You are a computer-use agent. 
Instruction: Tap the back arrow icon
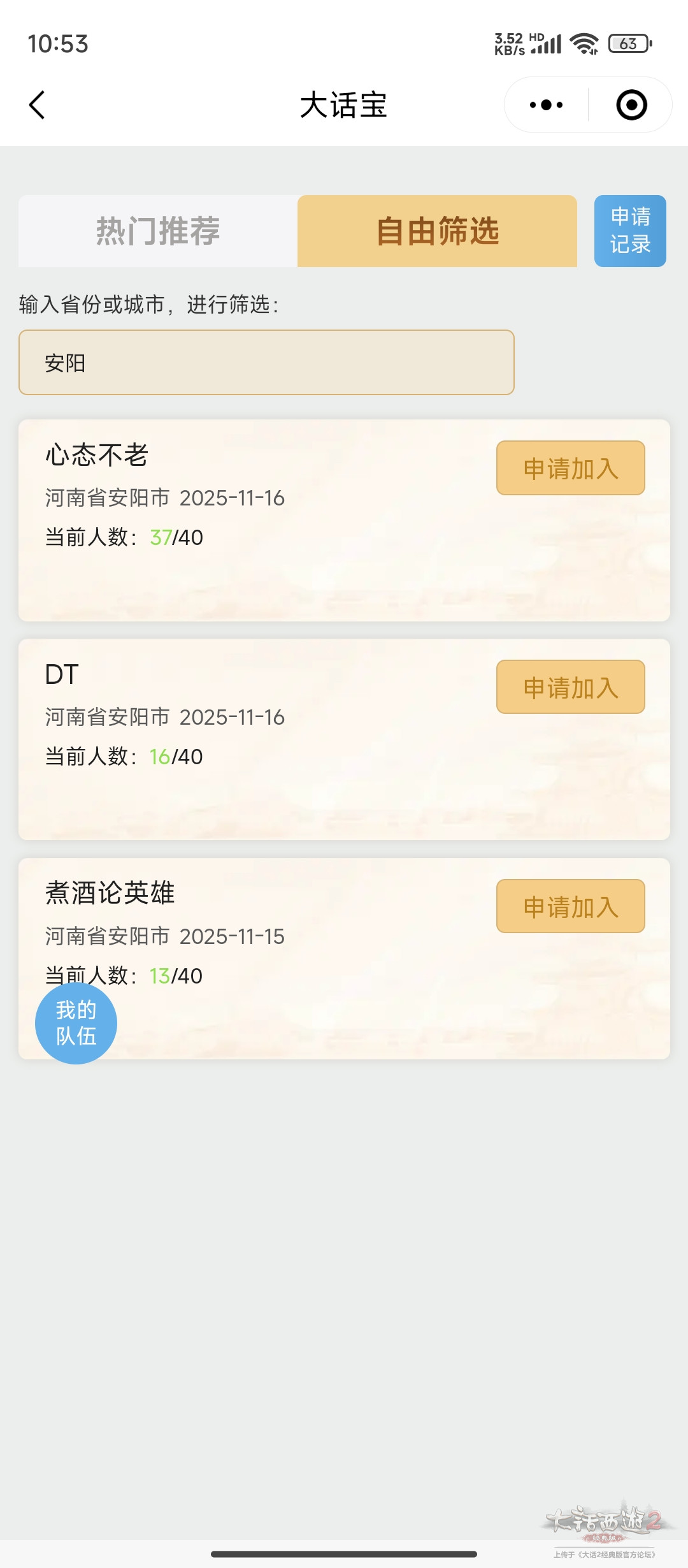coord(37,105)
